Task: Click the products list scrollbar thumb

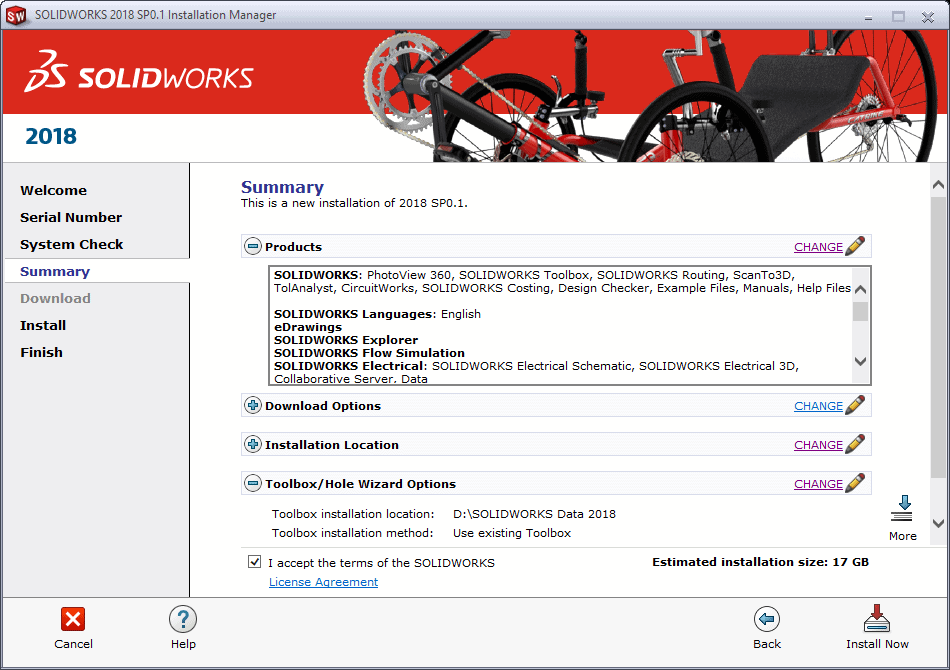Action: (x=860, y=311)
